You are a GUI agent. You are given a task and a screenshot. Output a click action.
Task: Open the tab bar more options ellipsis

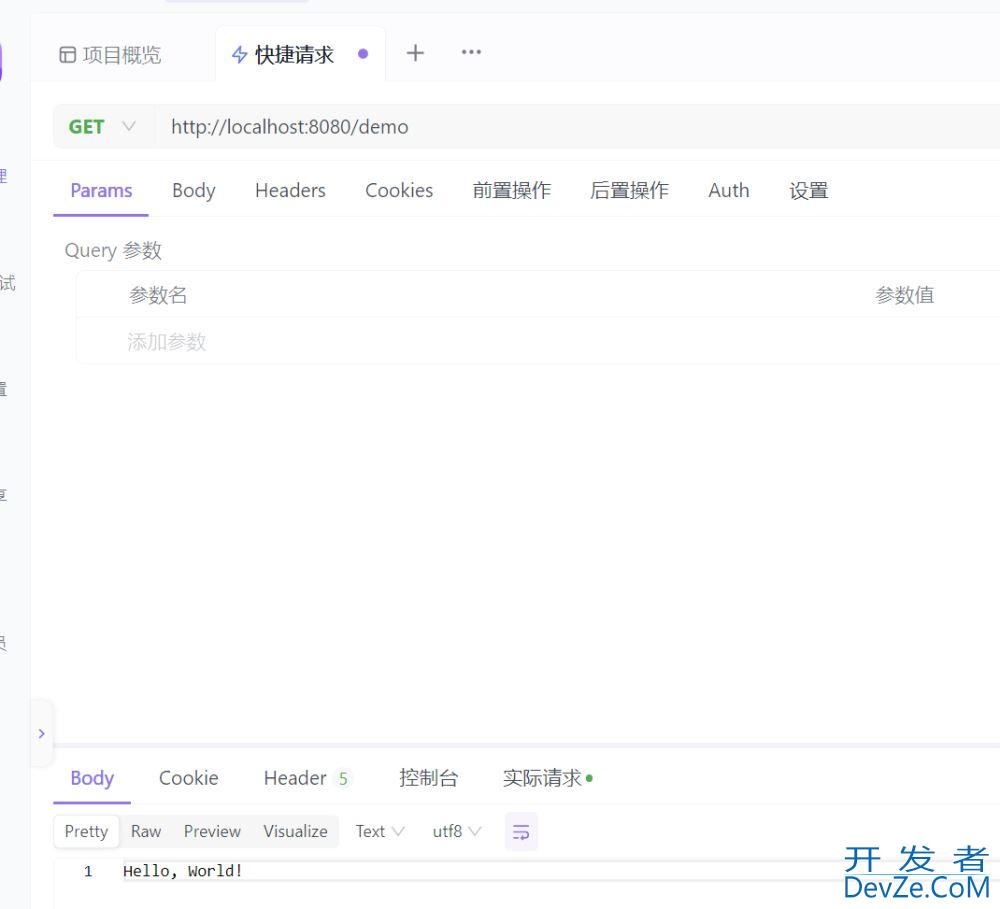click(x=471, y=52)
